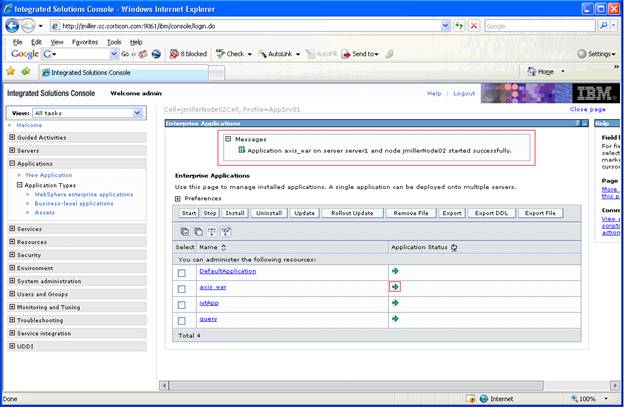Click the Application Status refresh icon
The width and height of the screenshot is (624, 408).
[x=454, y=247]
